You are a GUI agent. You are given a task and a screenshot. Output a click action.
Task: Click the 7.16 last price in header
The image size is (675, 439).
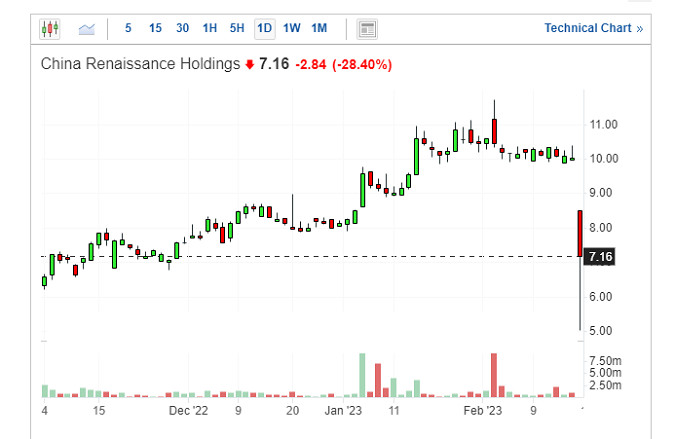274,64
